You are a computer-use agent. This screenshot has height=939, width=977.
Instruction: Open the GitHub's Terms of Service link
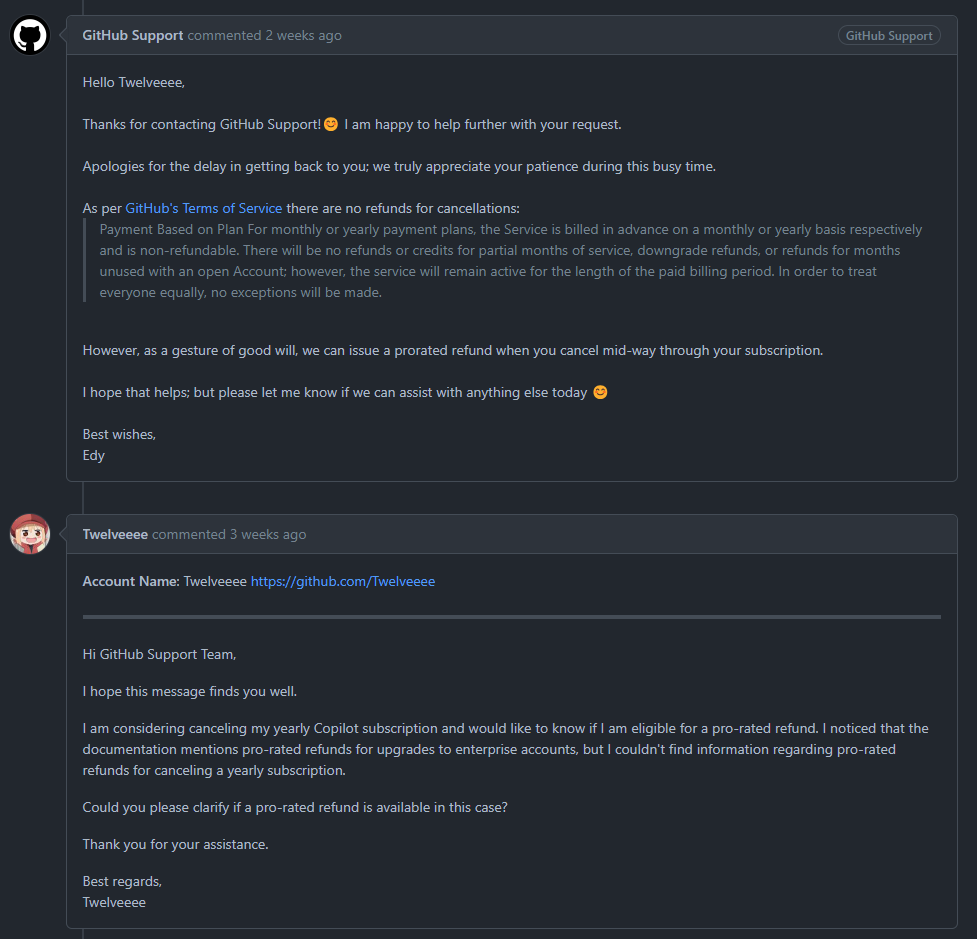point(203,208)
